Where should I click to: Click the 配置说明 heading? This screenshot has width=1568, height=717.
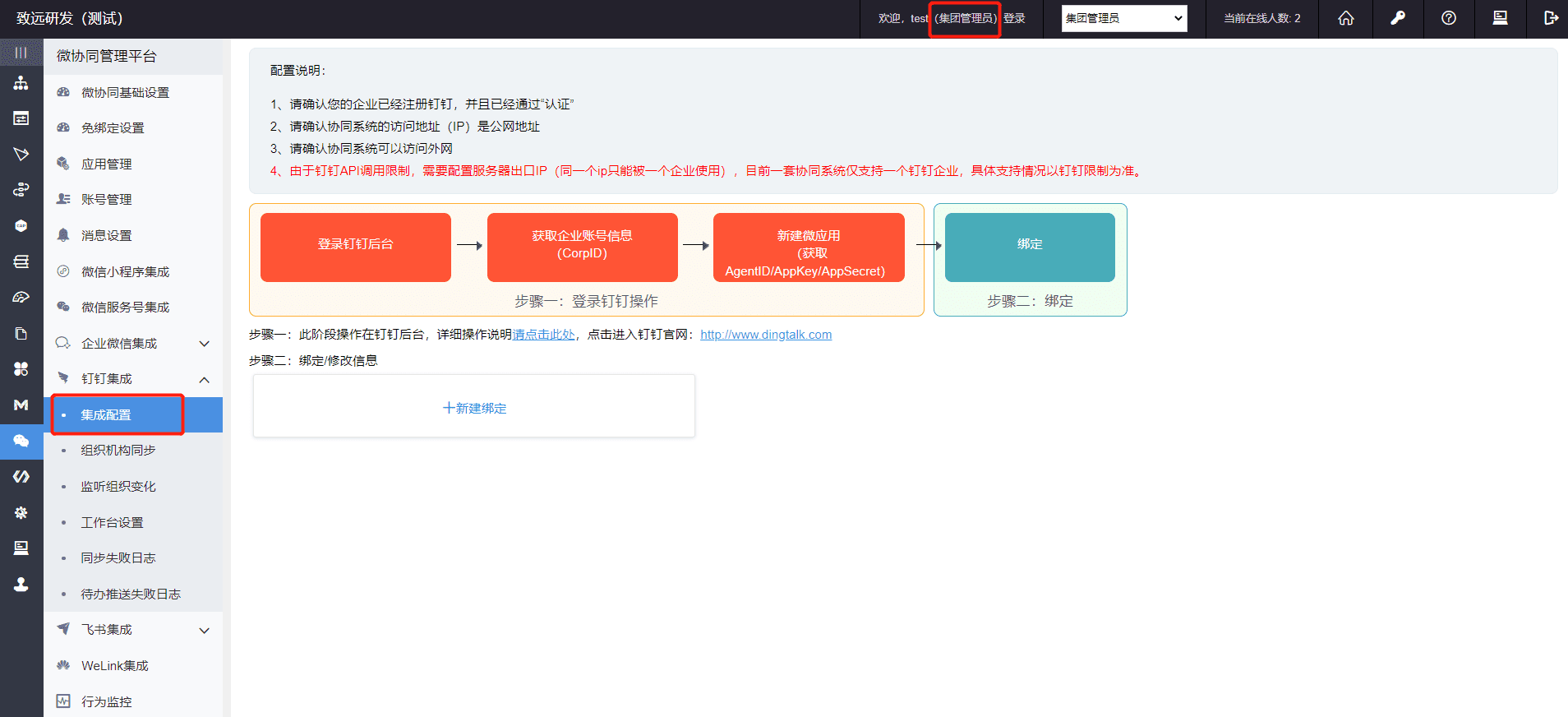[298, 71]
